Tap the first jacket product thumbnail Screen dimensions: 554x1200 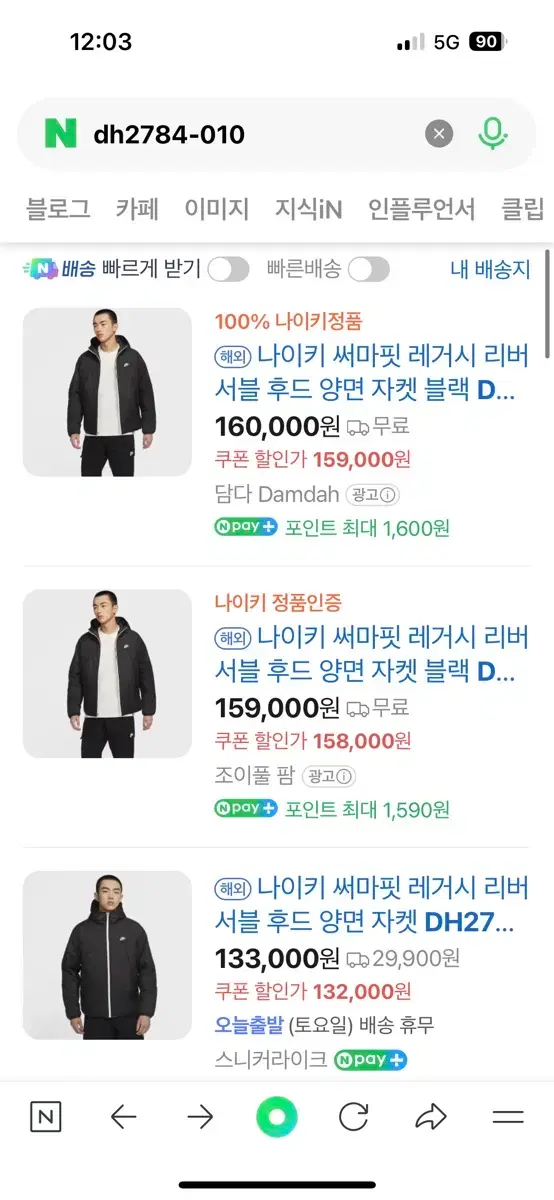pyautogui.click(x=107, y=392)
